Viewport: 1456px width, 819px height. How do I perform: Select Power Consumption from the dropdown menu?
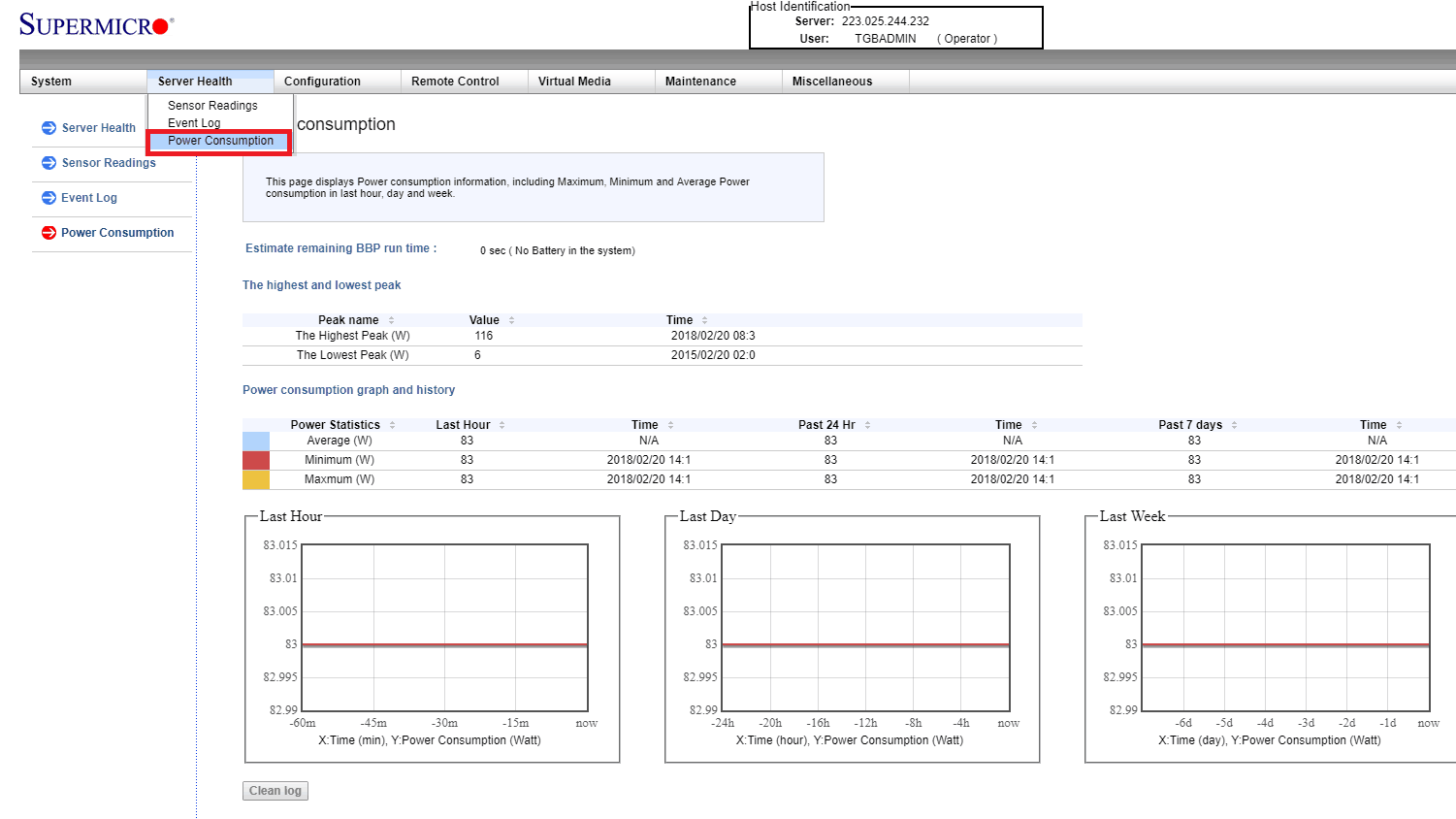coord(220,141)
